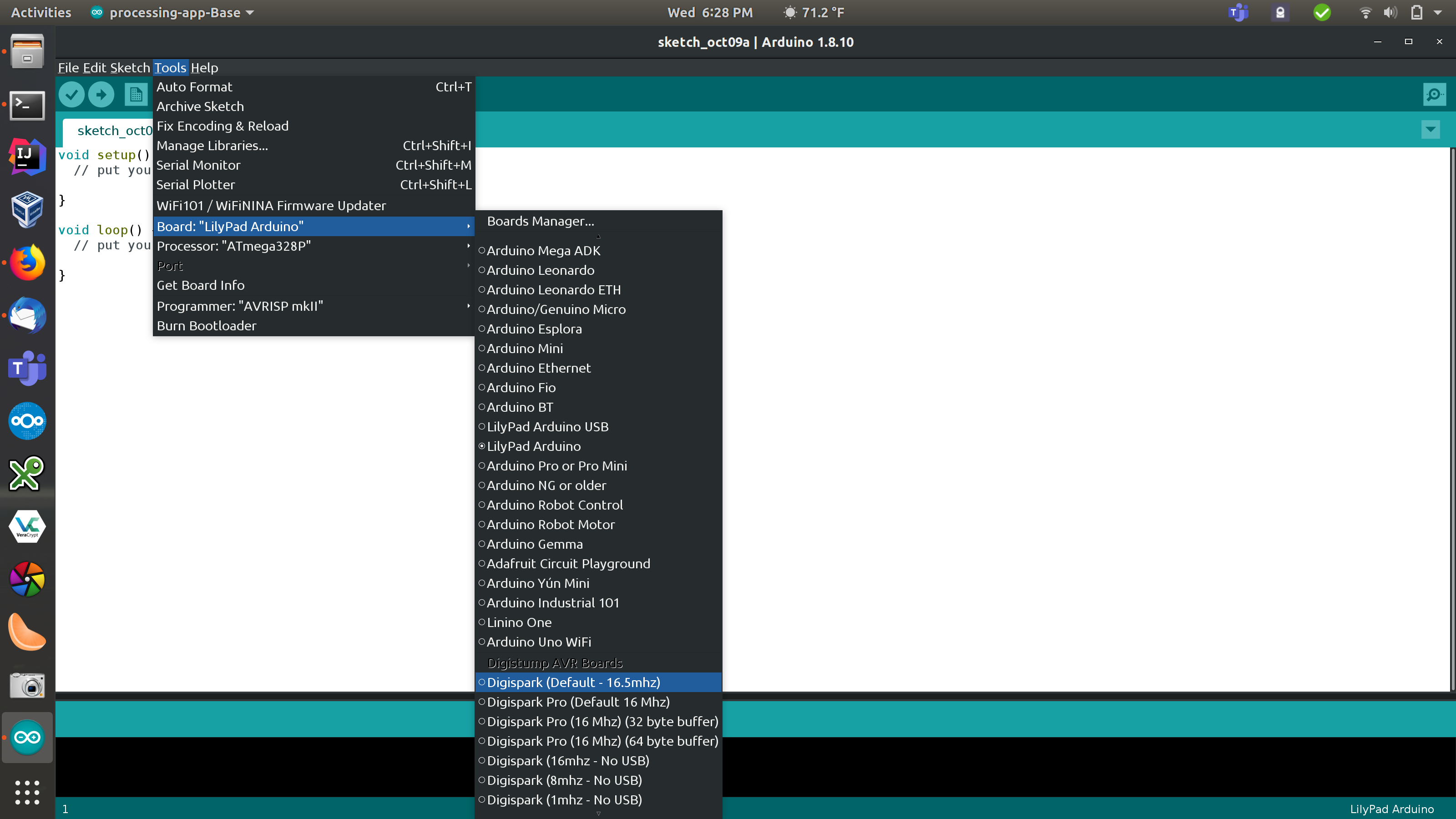Select Digispark Pro (Default 16 Mhz) board
Screen dimensions: 1456x819
[599, 702]
